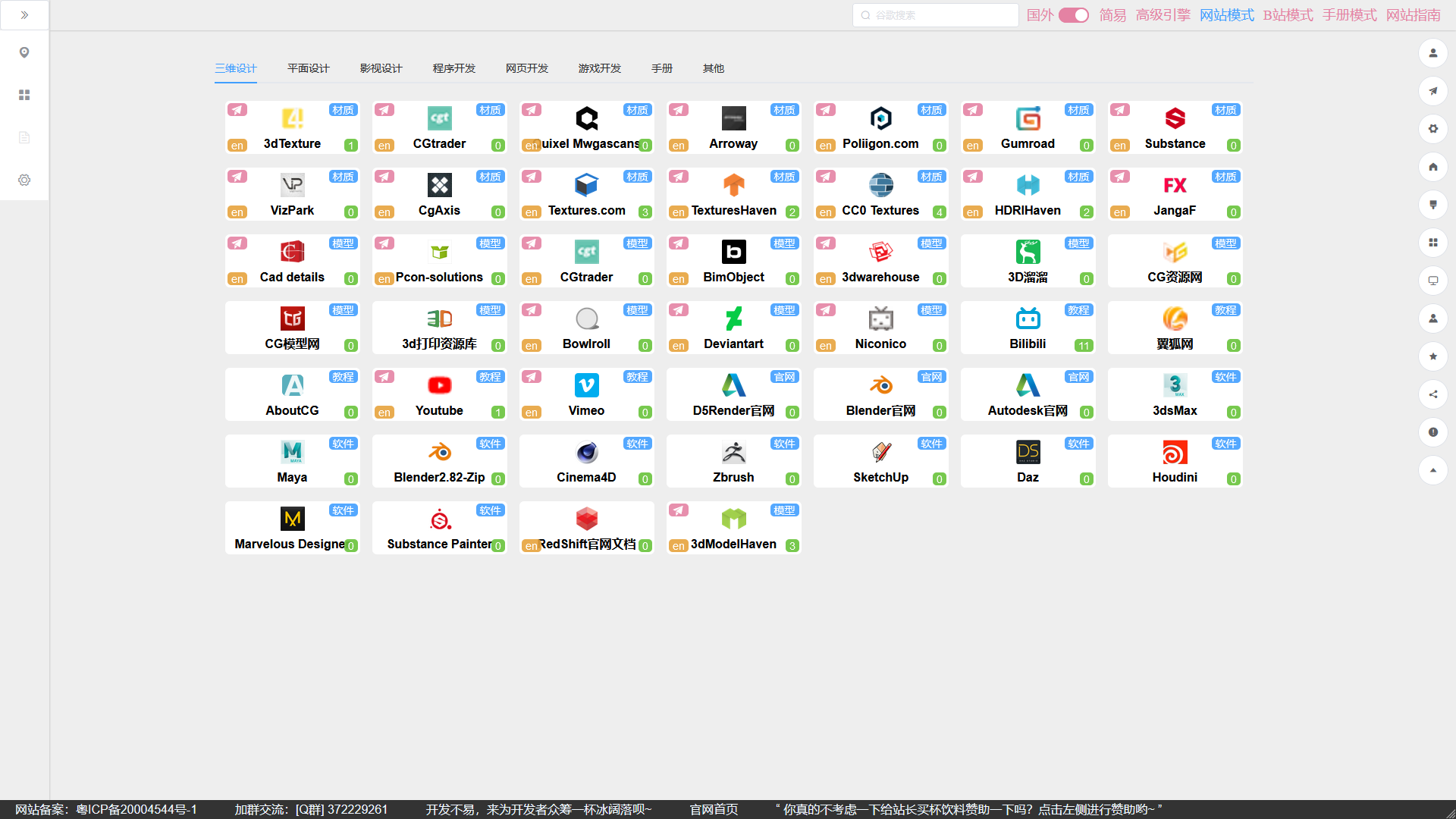Click the Bilibili logo icon

tap(1028, 318)
